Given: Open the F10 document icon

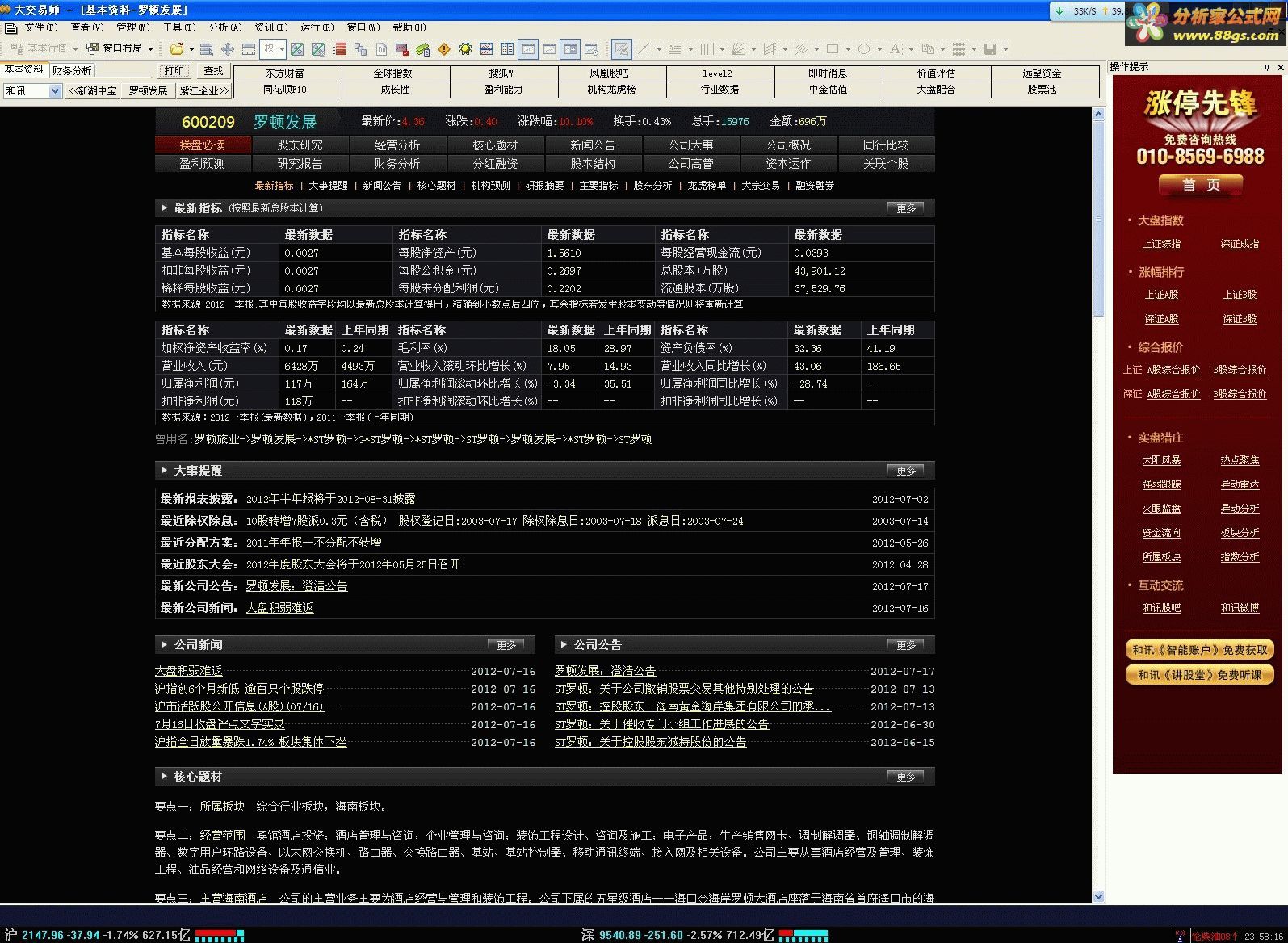Looking at the screenshot, I should point(380,49).
